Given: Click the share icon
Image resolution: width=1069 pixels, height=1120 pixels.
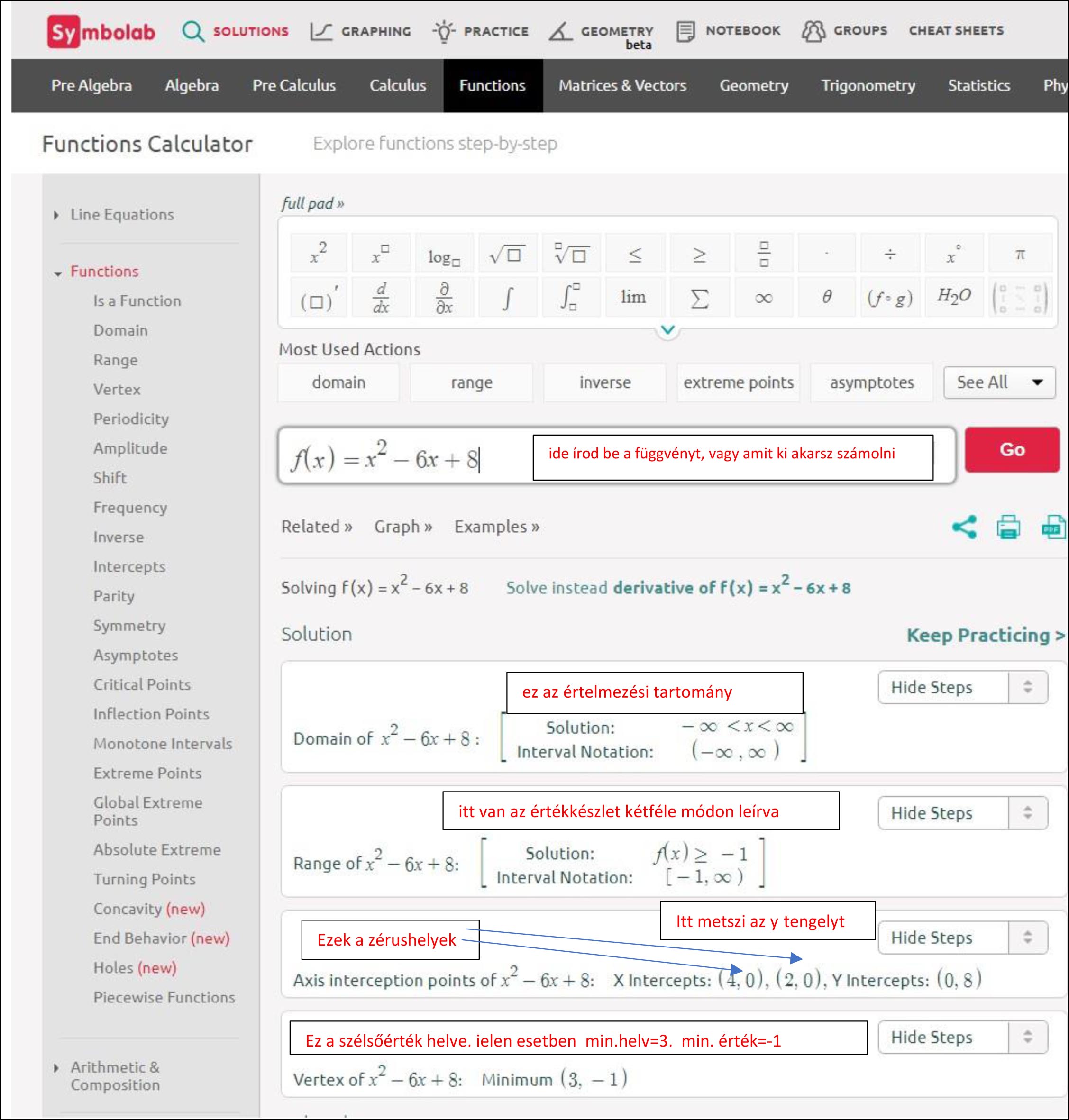Looking at the screenshot, I should pyautogui.click(x=964, y=527).
